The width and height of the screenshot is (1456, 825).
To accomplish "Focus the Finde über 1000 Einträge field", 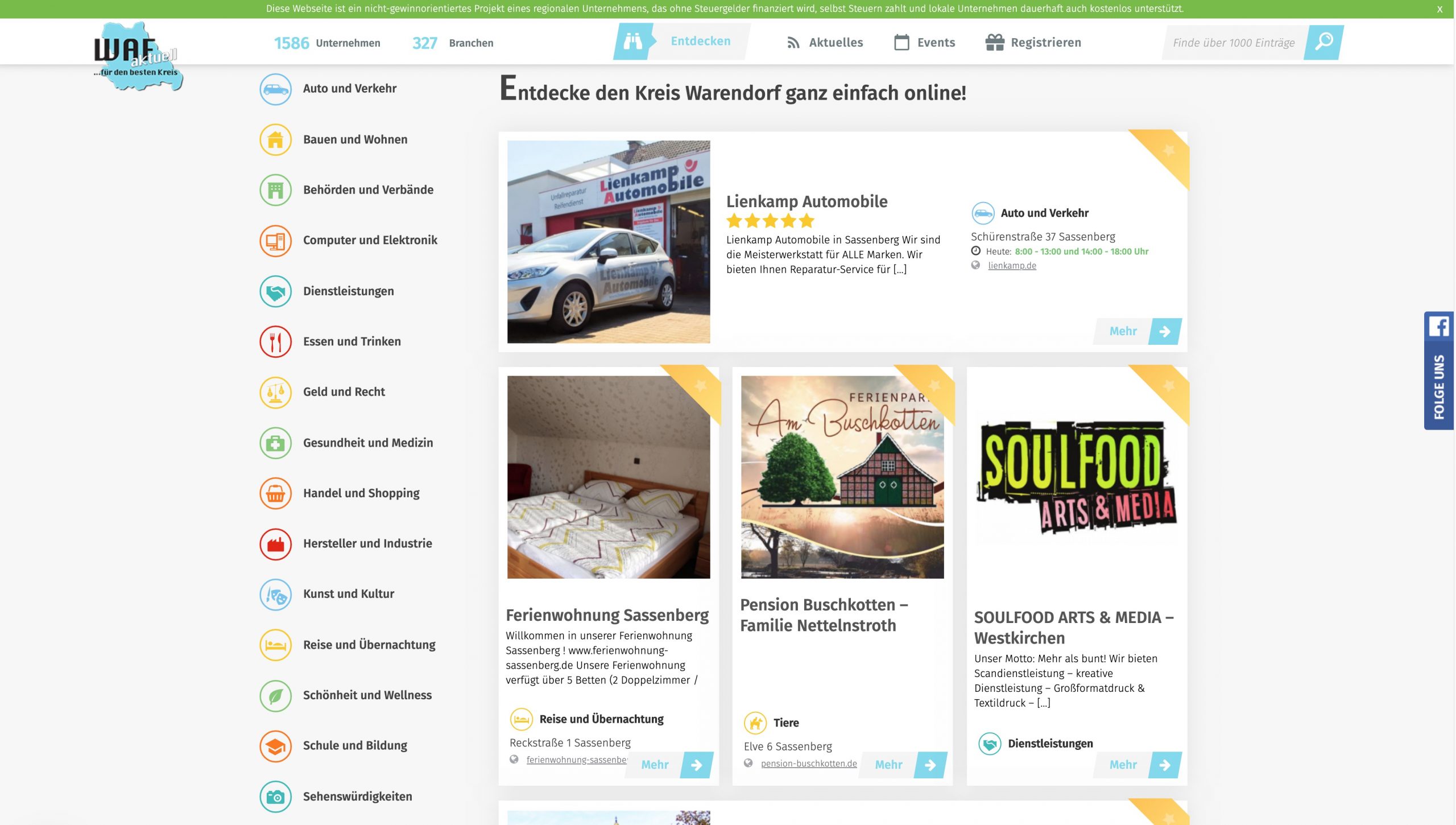I will 1234,43.
